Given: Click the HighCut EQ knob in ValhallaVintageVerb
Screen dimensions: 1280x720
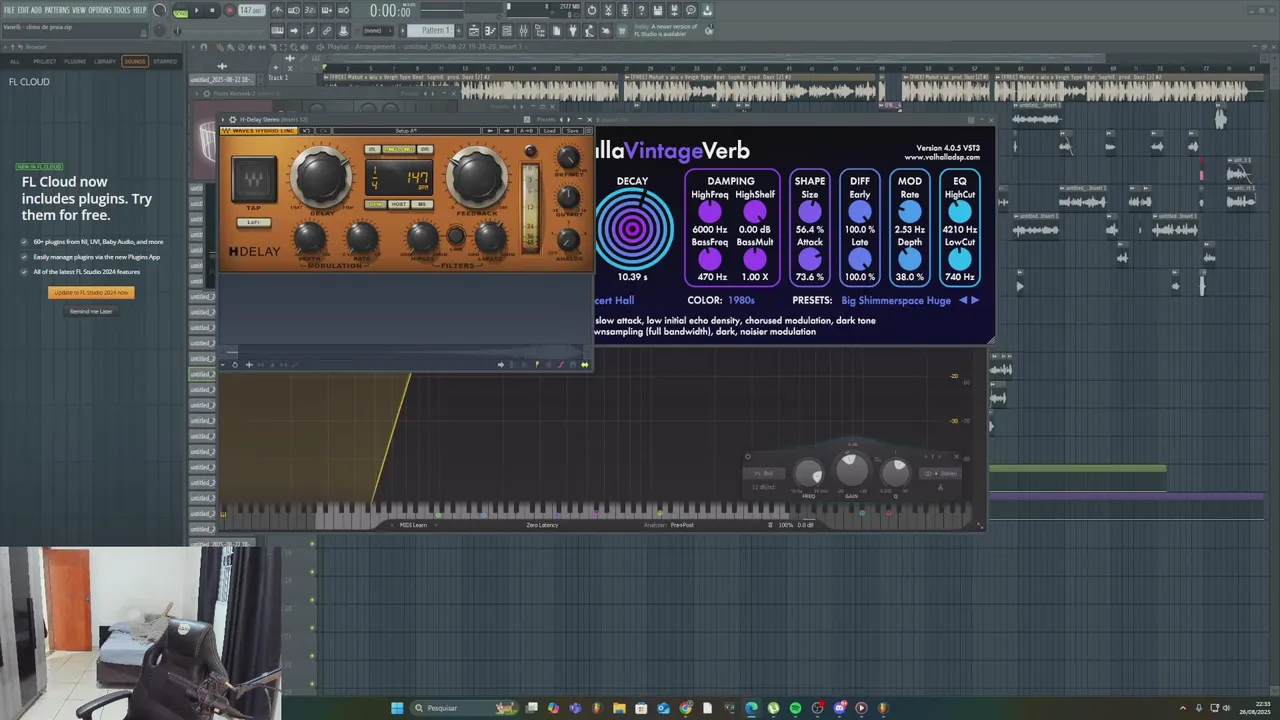Looking at the screenshot, I should click(x=959, y=211).
